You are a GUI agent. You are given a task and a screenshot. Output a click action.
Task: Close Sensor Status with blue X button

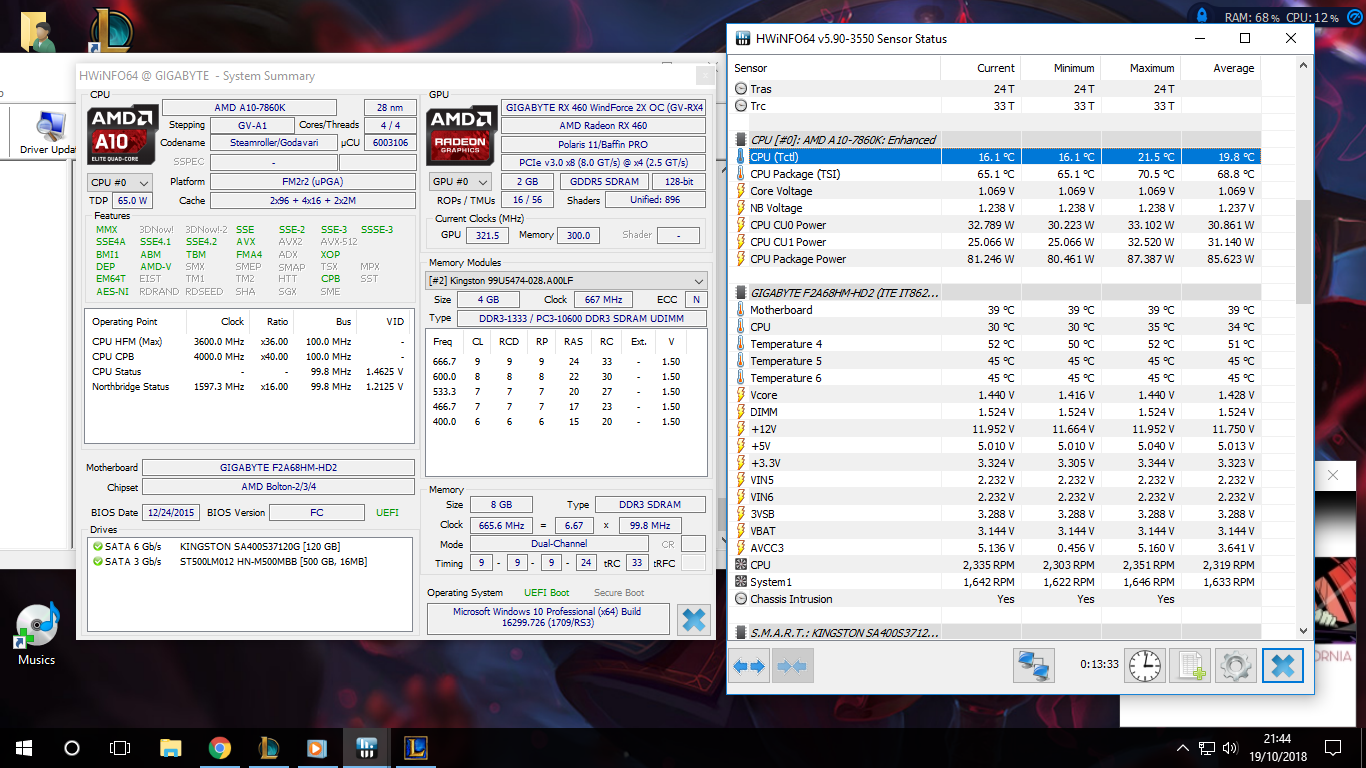1282,665
